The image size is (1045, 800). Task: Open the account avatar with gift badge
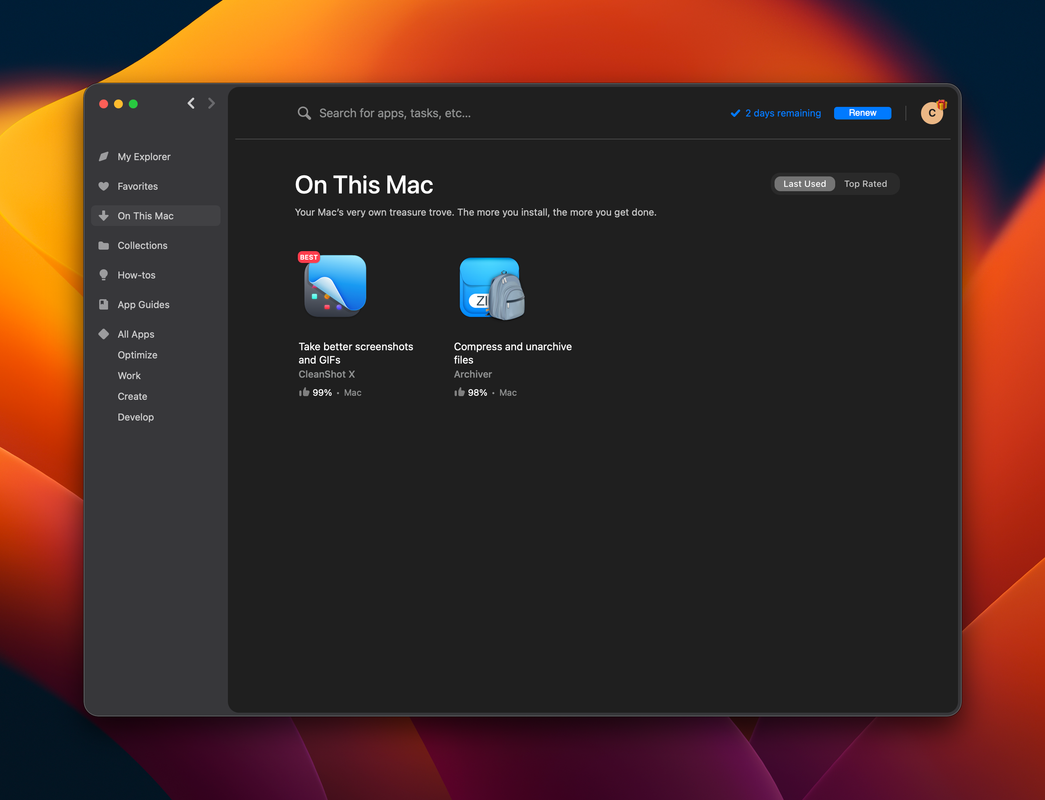click(932, 113)
